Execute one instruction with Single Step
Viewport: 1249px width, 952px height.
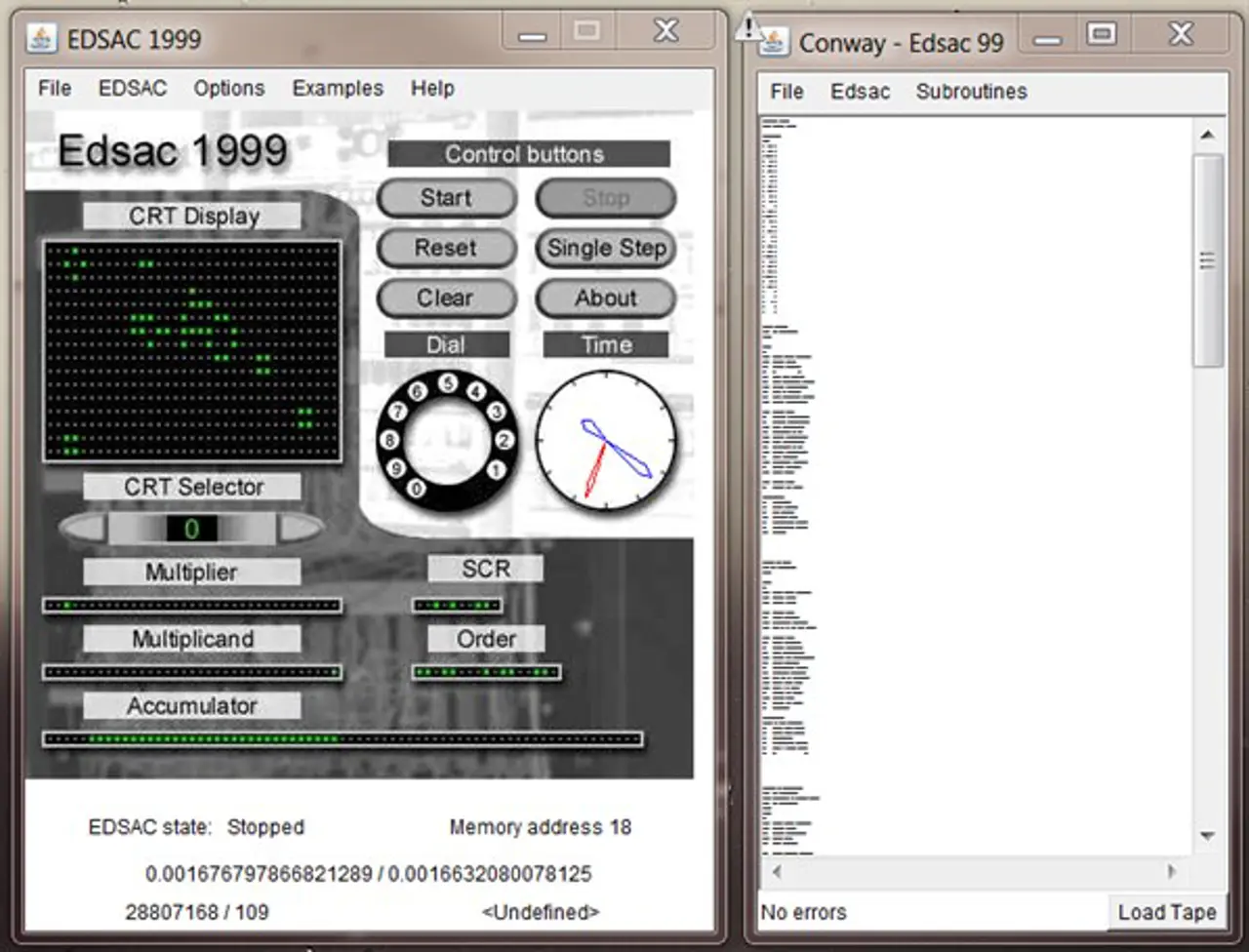click(x=605, y=249)
